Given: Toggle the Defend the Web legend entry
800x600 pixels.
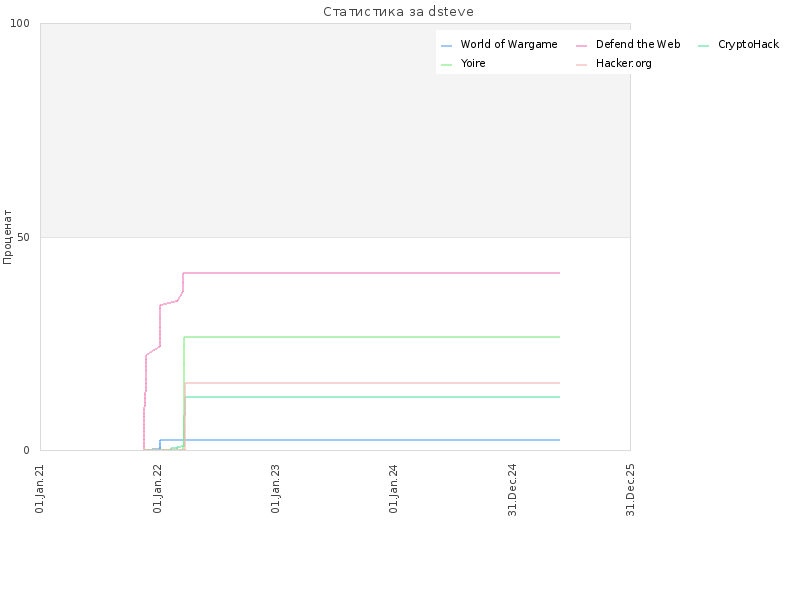Looking at the screenshot, I should (628, 44).
